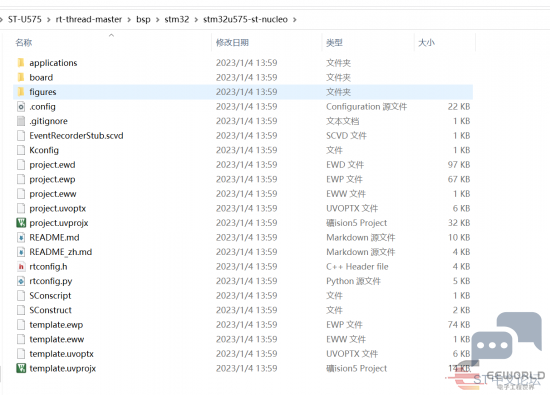Screen dimensions: 550x395
Task: Select the project.uvoptx file name
Action: pos(58,209)
